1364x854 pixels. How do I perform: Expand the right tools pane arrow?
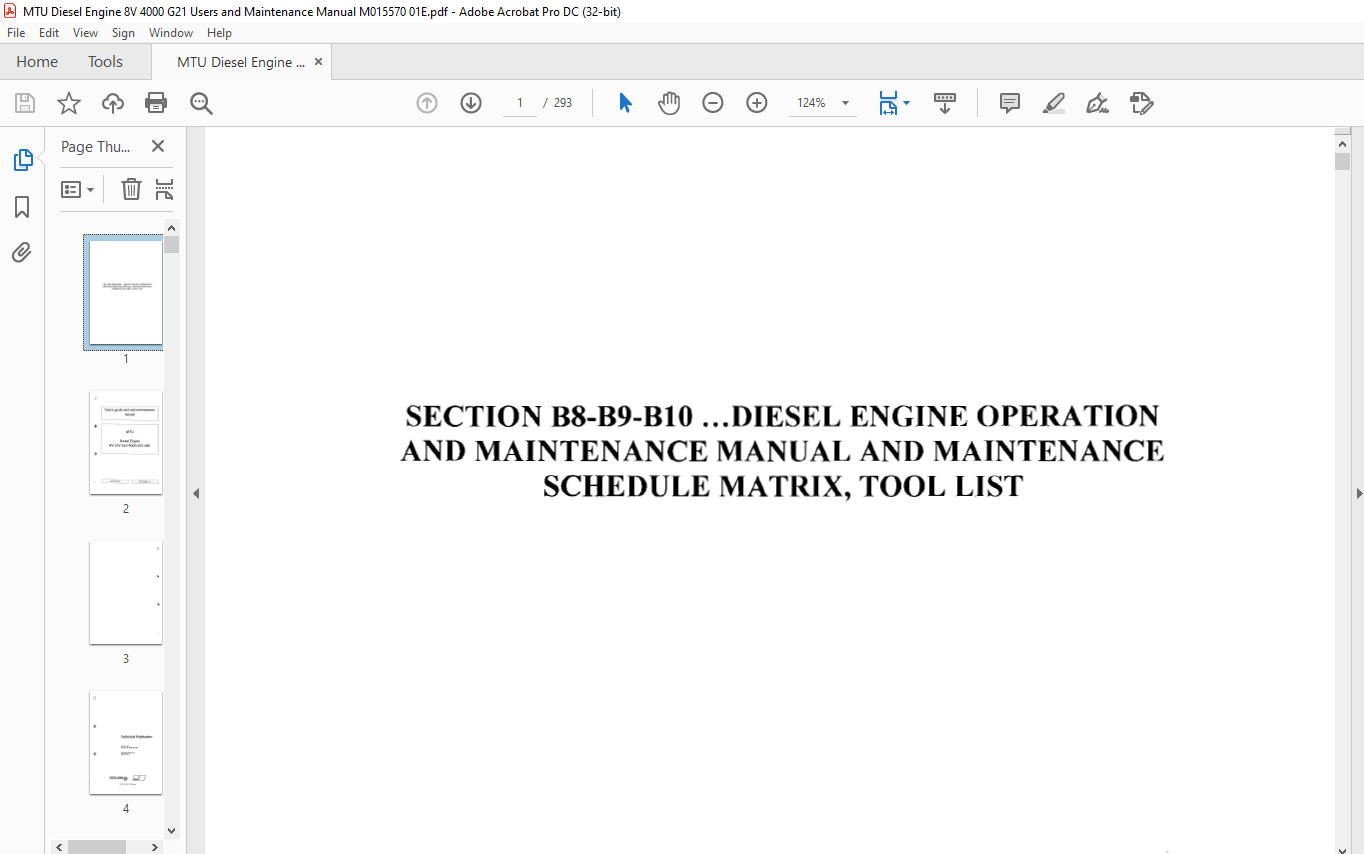pos(1358,493)
